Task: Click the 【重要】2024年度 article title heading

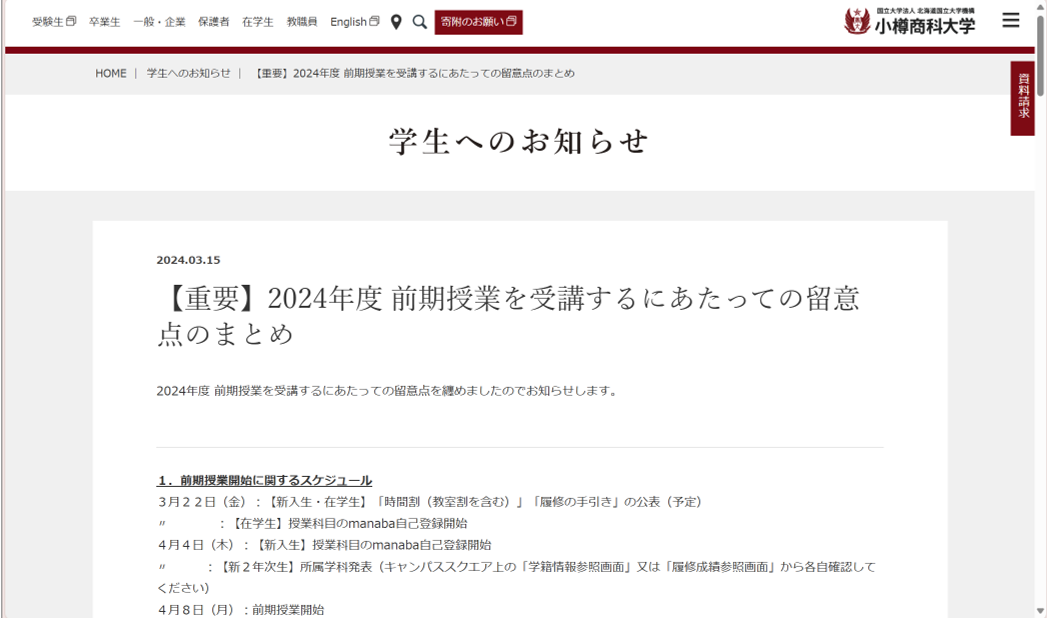Action: pyautogui.click(x=508, y=315)
